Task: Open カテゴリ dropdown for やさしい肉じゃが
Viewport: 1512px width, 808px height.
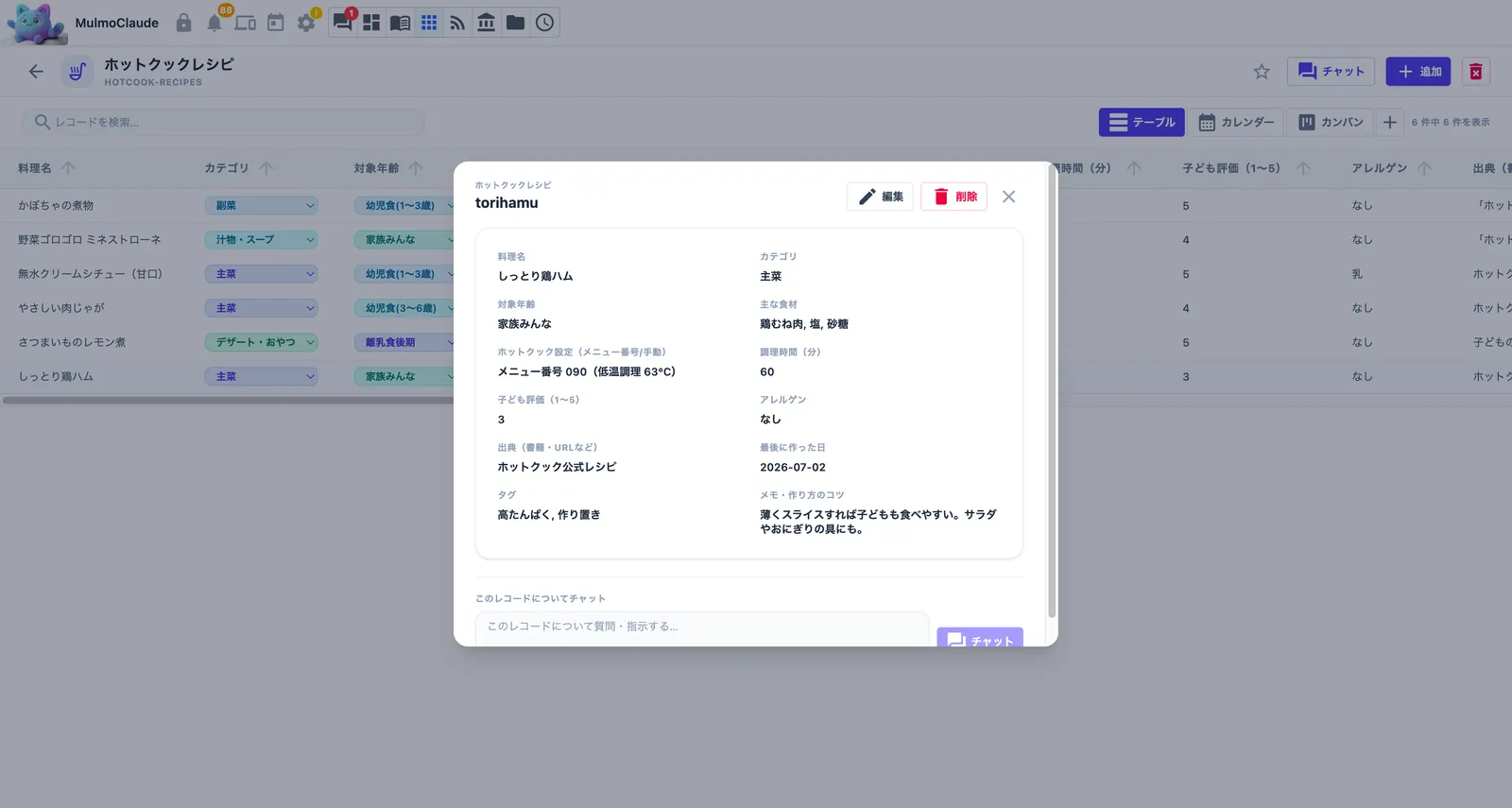Action: pyautogui.click(x=262, y=308)
